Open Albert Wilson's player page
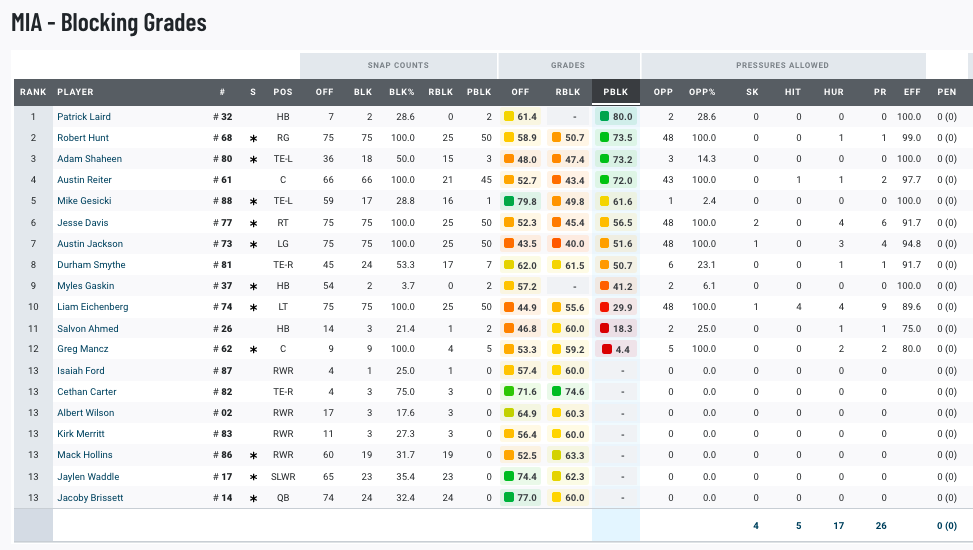 pyautogui.click(x=86, y=413)
